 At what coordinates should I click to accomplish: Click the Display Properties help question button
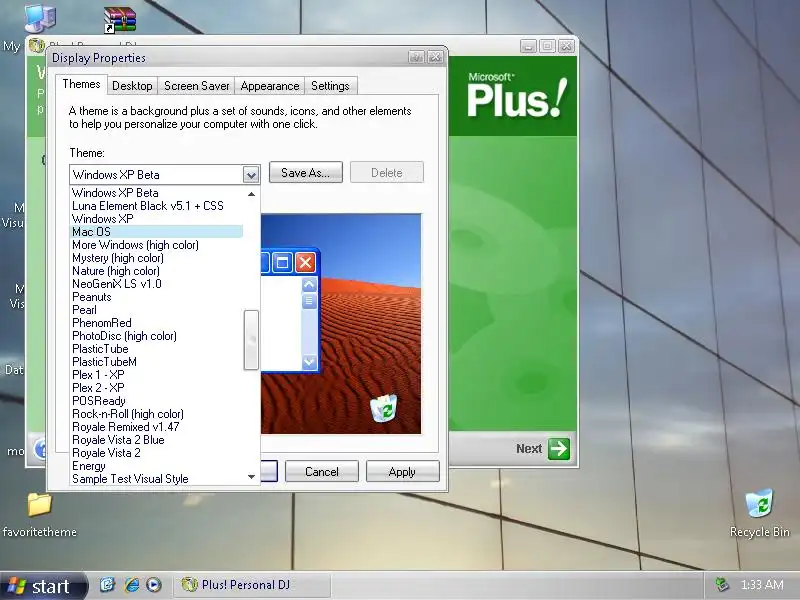[416, 57]
